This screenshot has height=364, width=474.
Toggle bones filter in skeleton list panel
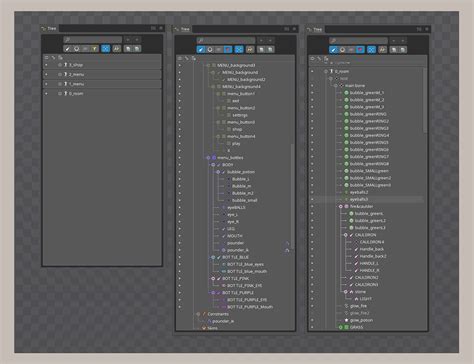tap(68, 49)
